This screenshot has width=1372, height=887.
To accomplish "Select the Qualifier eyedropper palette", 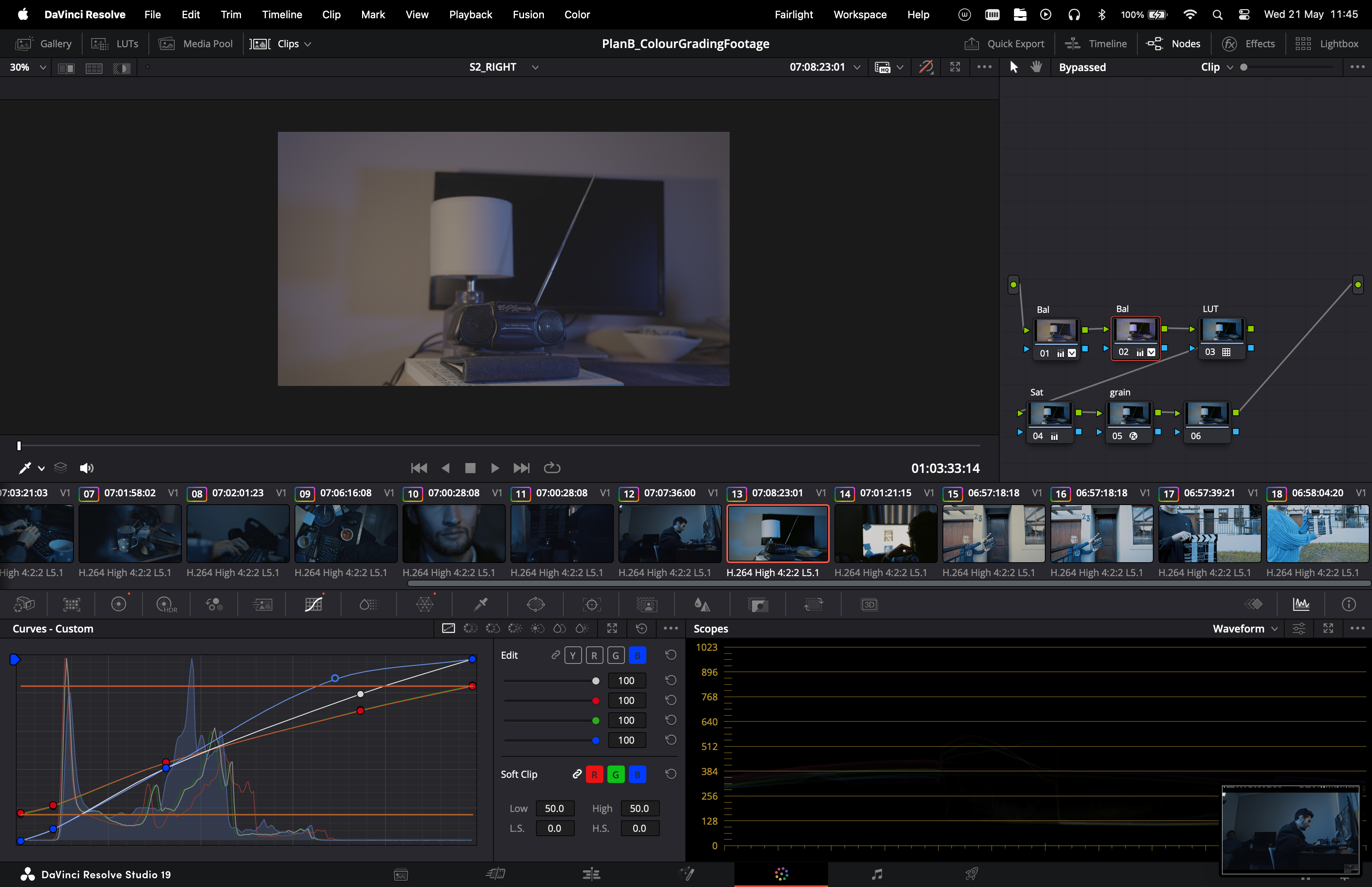I will click(480, 604).
